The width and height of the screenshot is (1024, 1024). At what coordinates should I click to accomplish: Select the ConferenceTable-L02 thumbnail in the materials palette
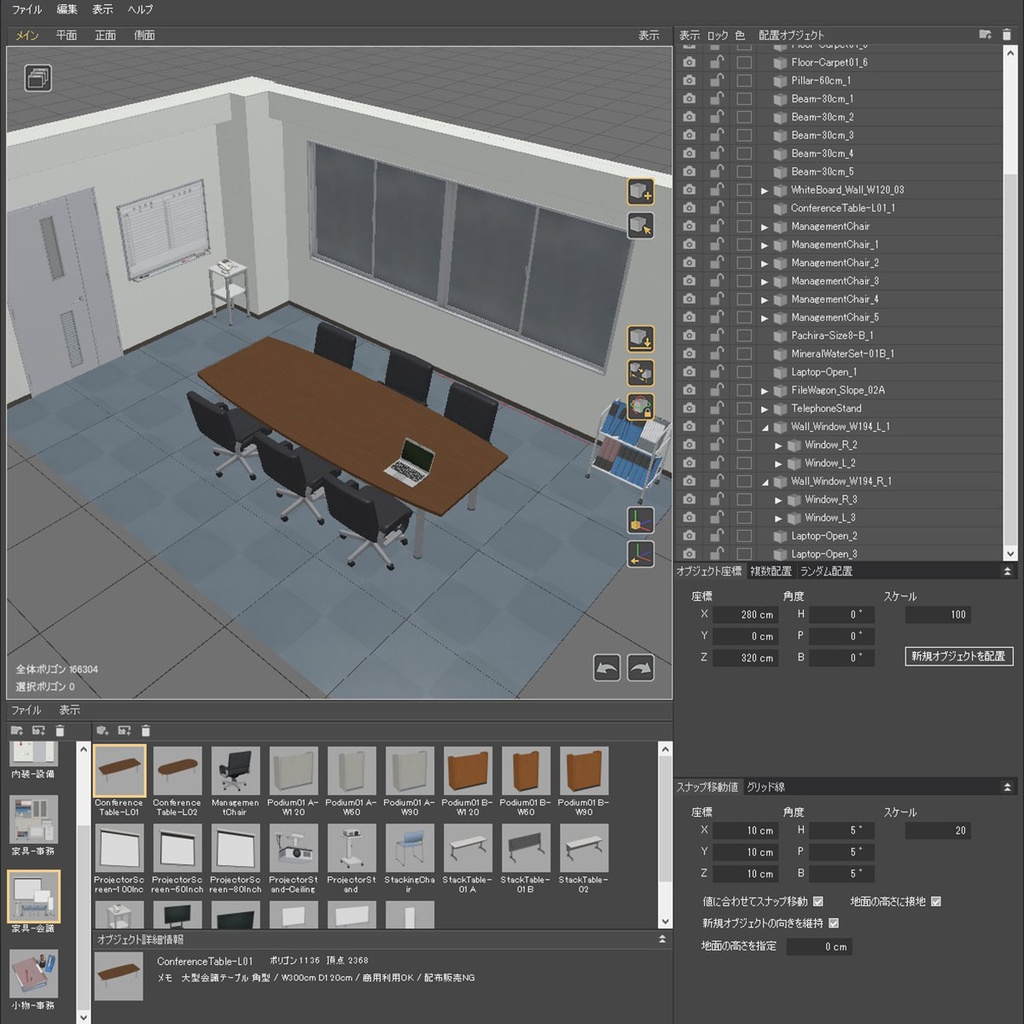[175, 770]
